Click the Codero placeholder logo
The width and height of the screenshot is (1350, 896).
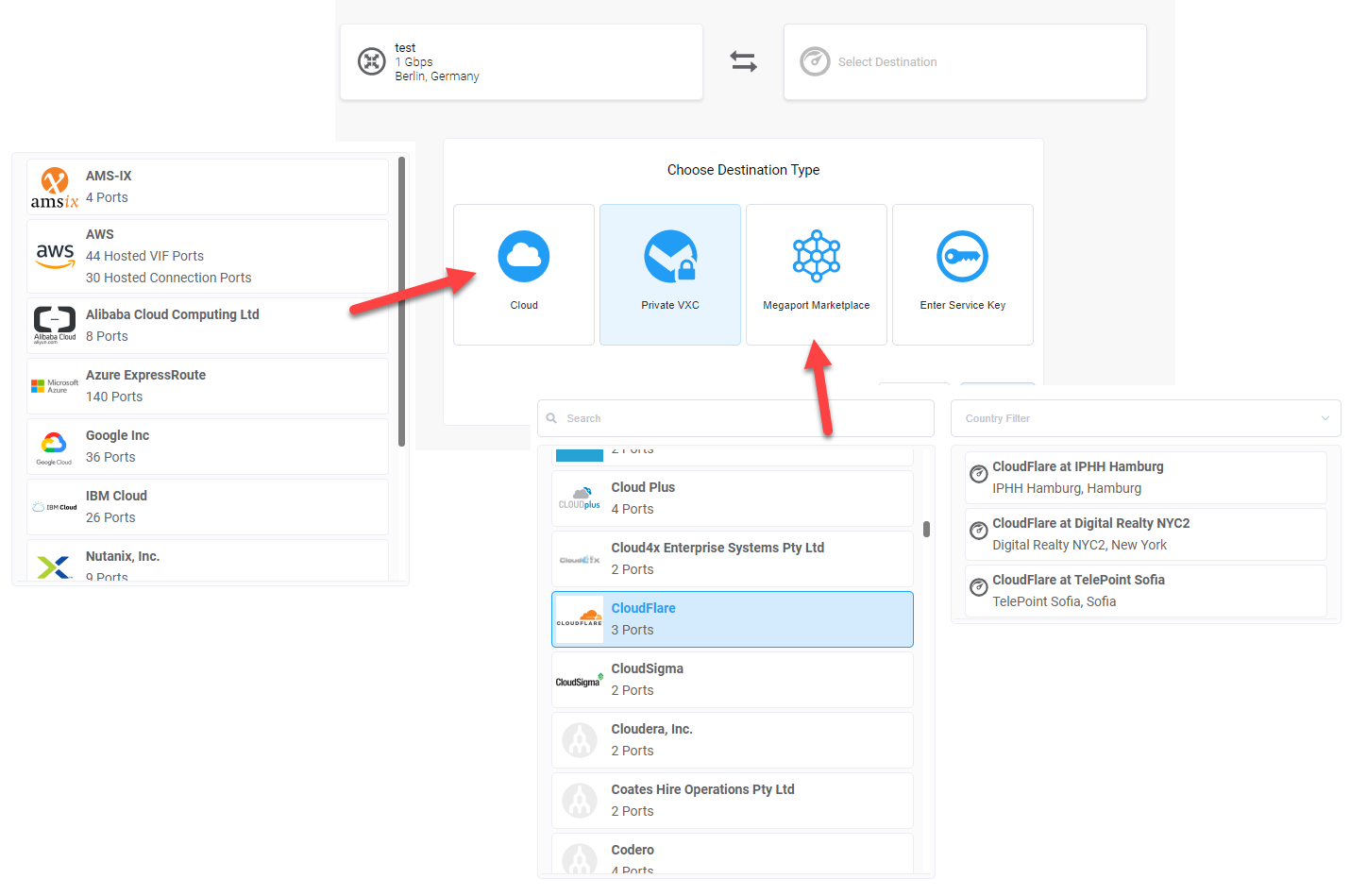click(580, 858)
